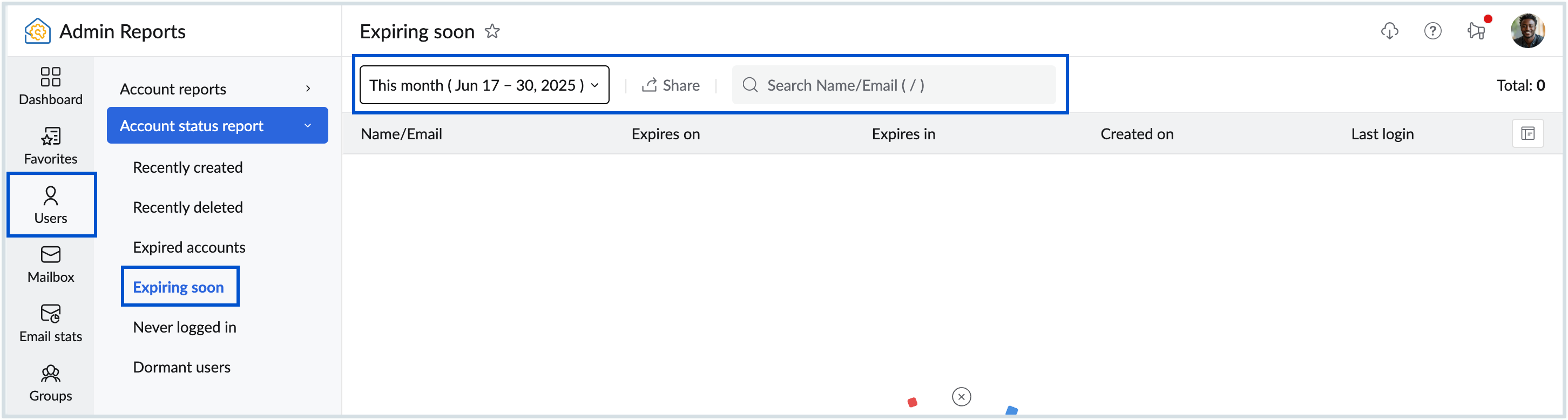Click the Search Name/Email field
Screen dimensions: 1568x420
[x=893, y=85]
